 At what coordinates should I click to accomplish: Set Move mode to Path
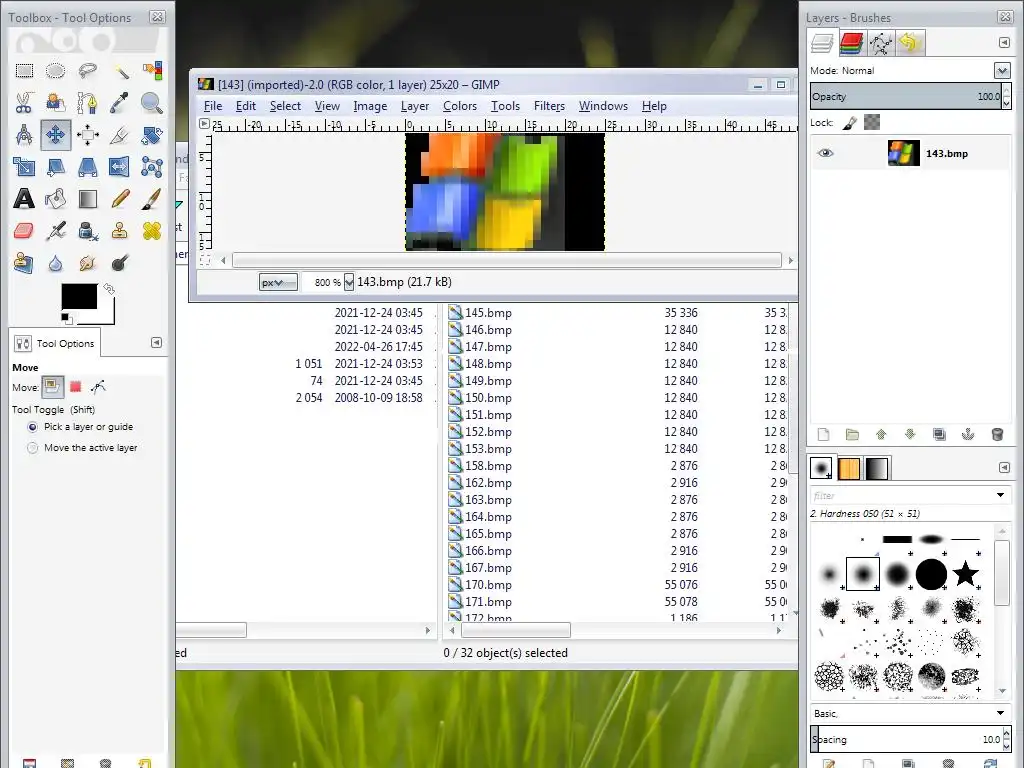click(x=99, y=387)
